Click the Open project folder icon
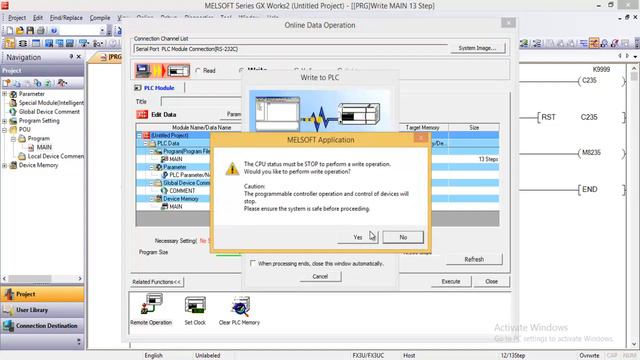Screen dimensions: 640x360 click(20, 30)
